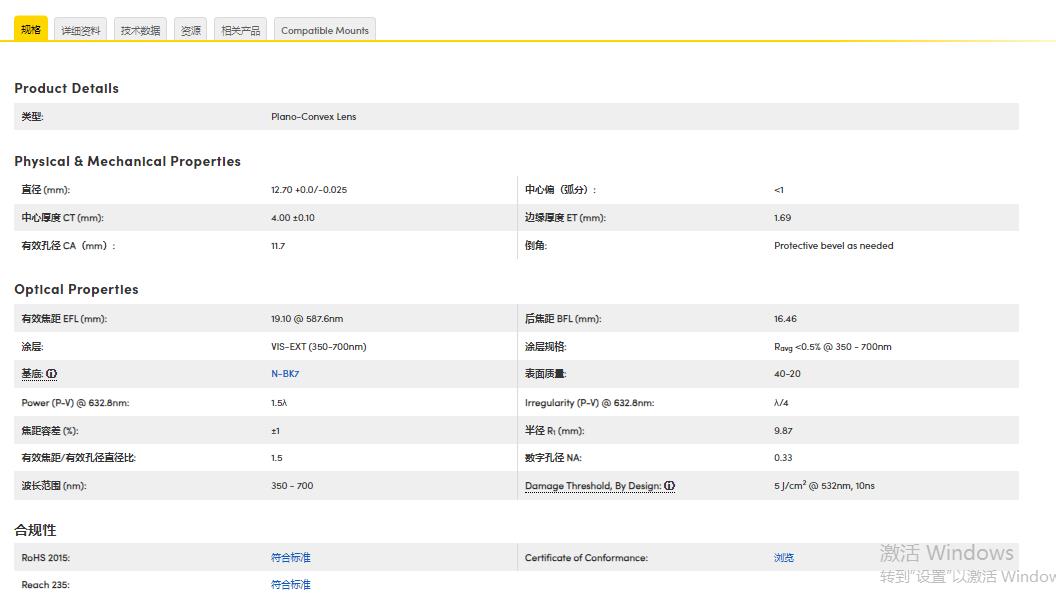The height and width of the screenshot is (613, 1056).
Task: Go to the 资源 tab
Action: click(190, 31)
